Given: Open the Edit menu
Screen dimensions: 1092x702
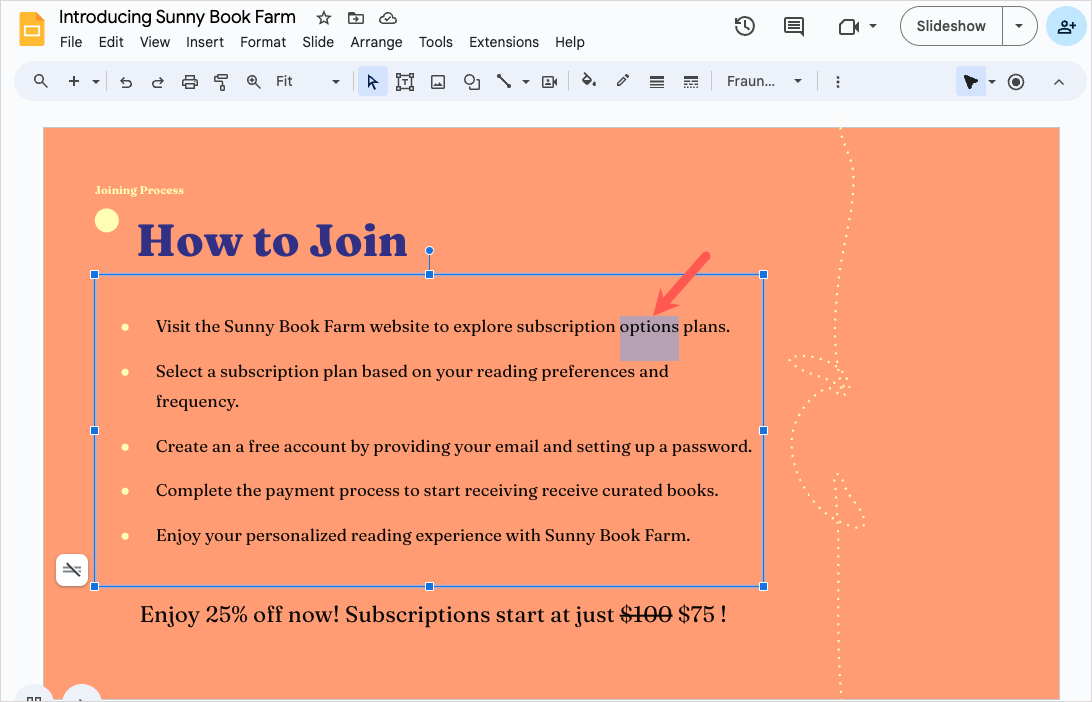Looking at the screenshot, I should (111, 42).
